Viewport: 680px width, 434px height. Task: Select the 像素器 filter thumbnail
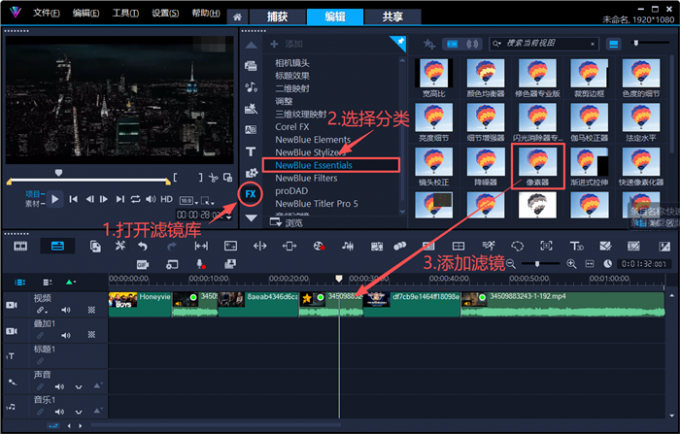(x=538, y=167)
